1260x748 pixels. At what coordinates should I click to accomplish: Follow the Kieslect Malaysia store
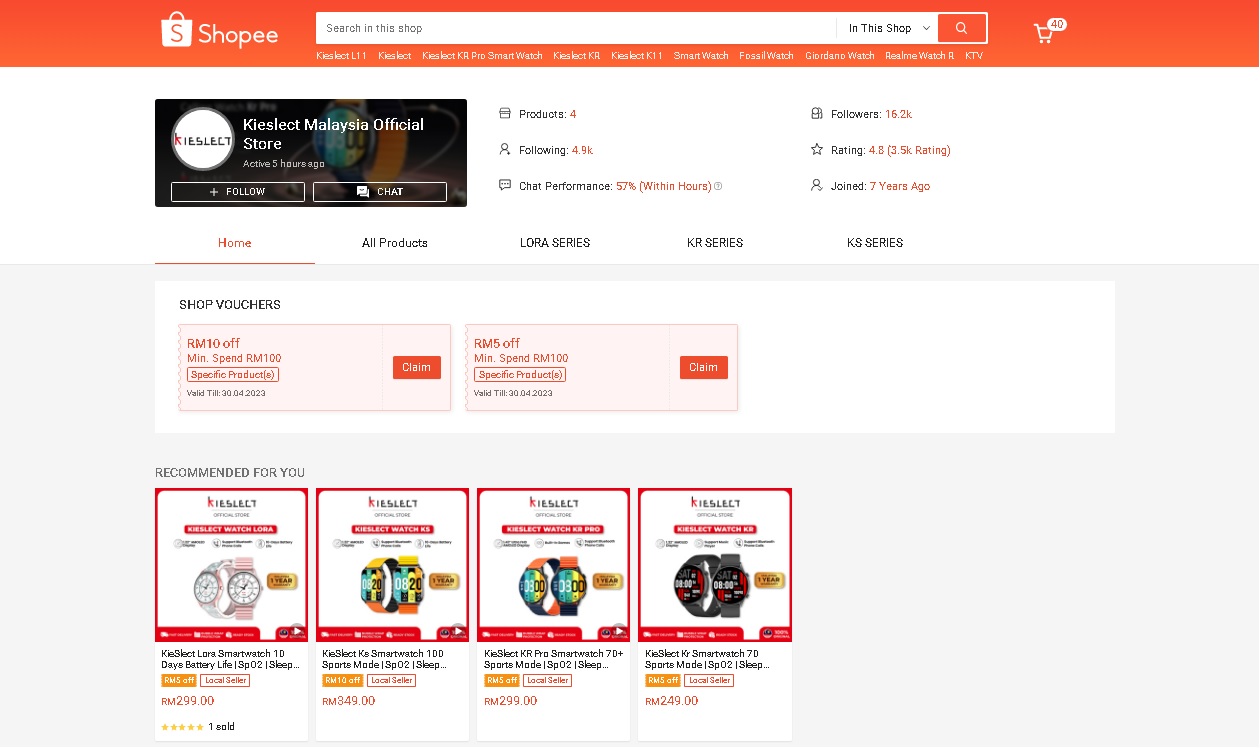point(238,192)
